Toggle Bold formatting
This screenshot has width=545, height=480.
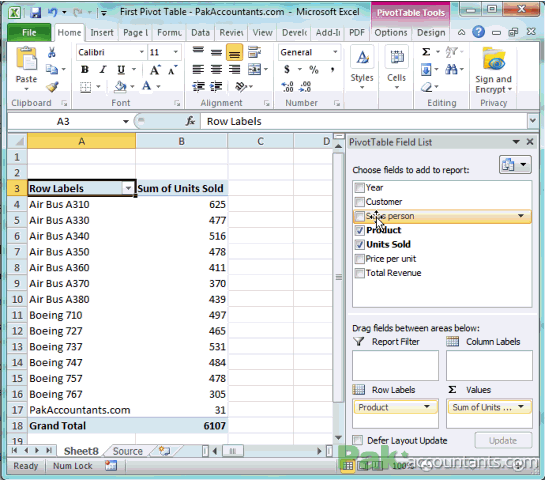tap(84, 70)
